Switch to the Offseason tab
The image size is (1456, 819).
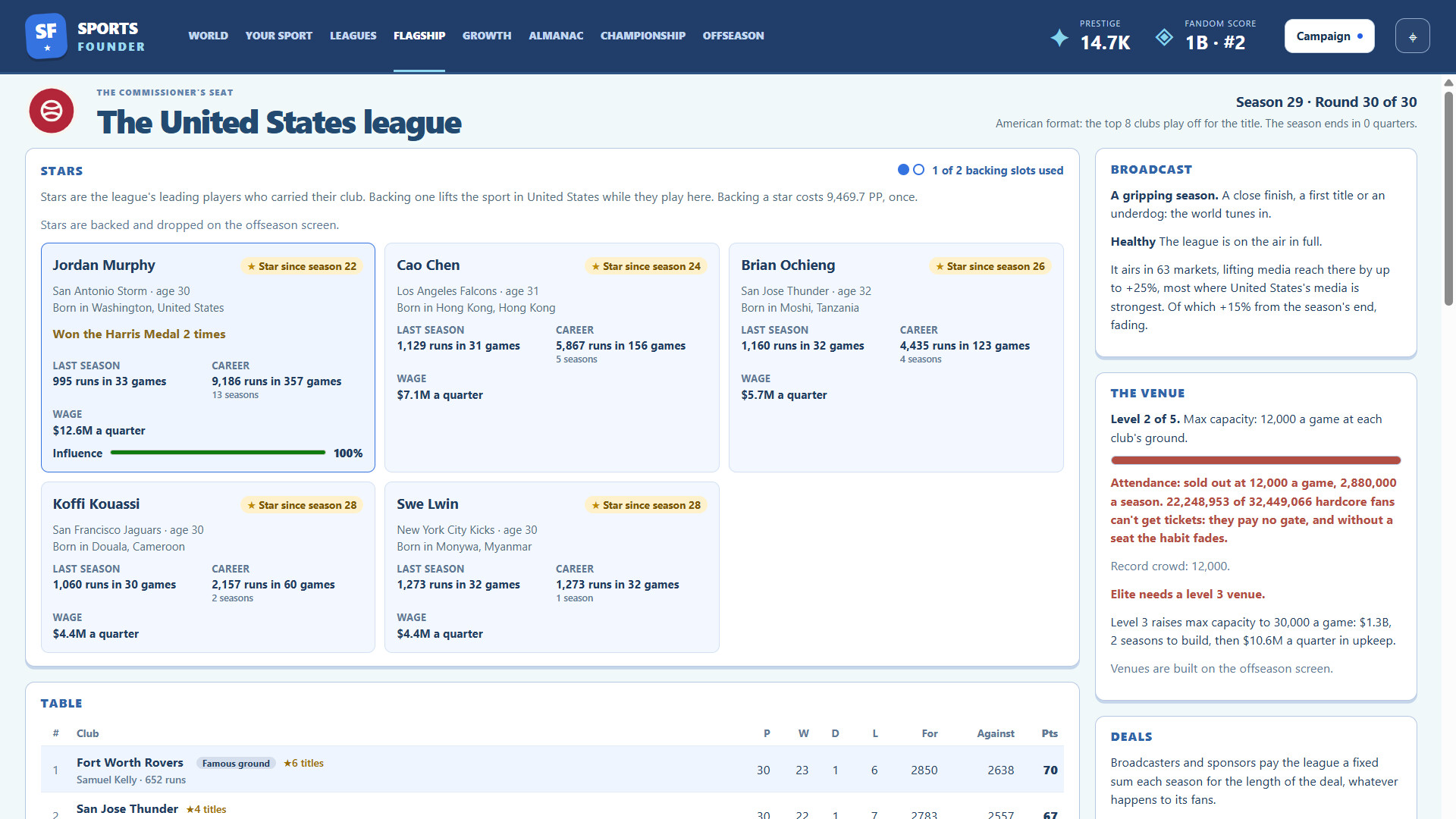tap(733, 36)
